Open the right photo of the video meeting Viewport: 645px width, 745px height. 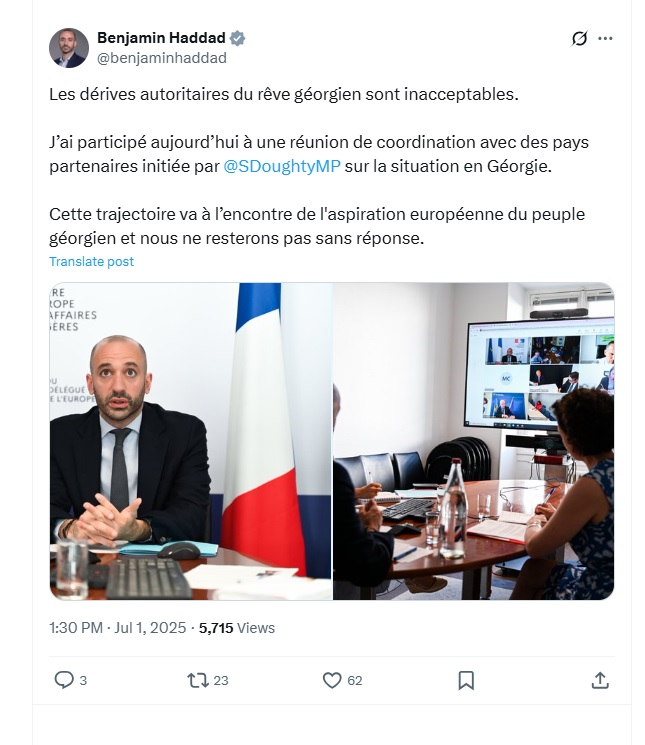(474, 441)
